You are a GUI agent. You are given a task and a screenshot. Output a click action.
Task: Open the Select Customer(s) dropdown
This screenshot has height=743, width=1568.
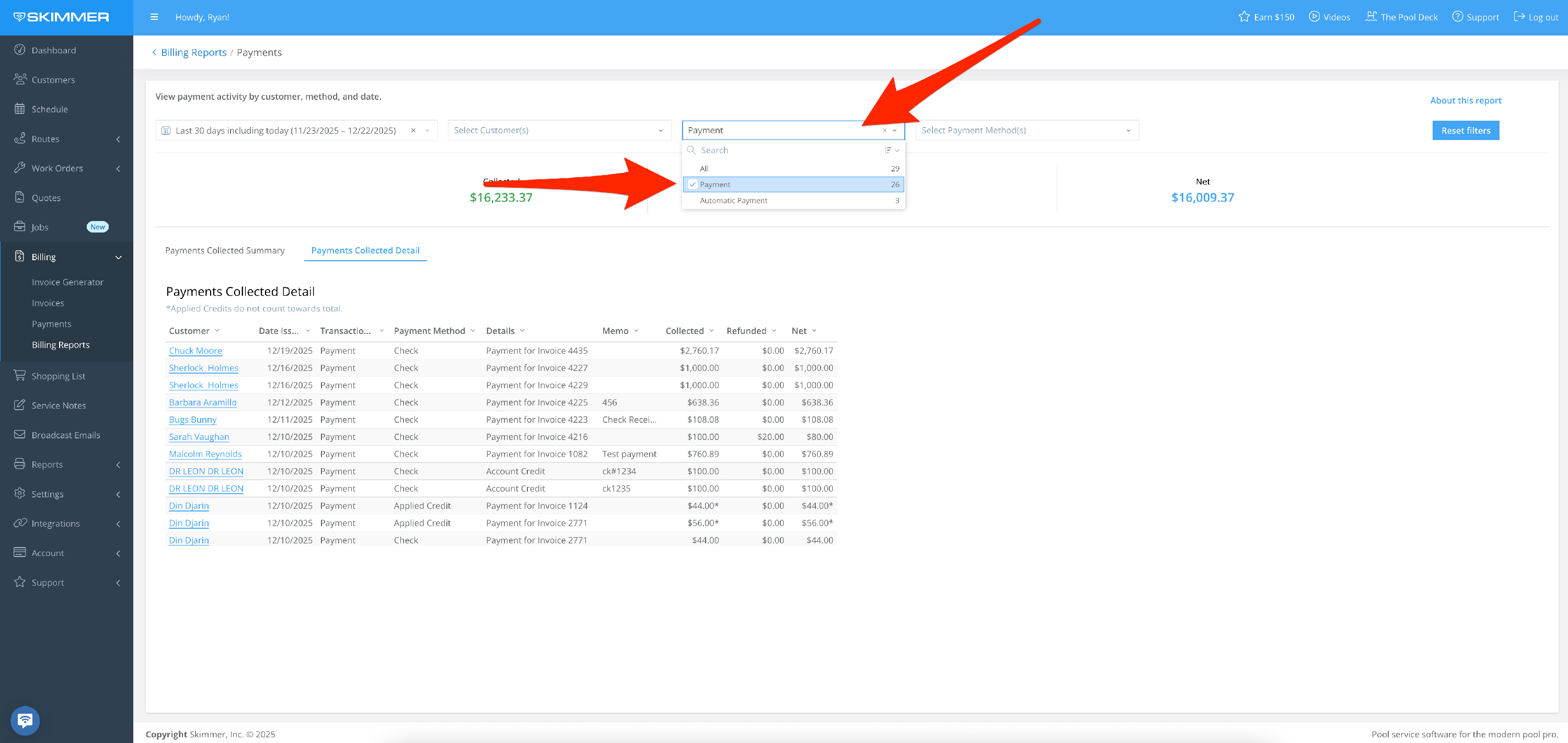point(559,130)
